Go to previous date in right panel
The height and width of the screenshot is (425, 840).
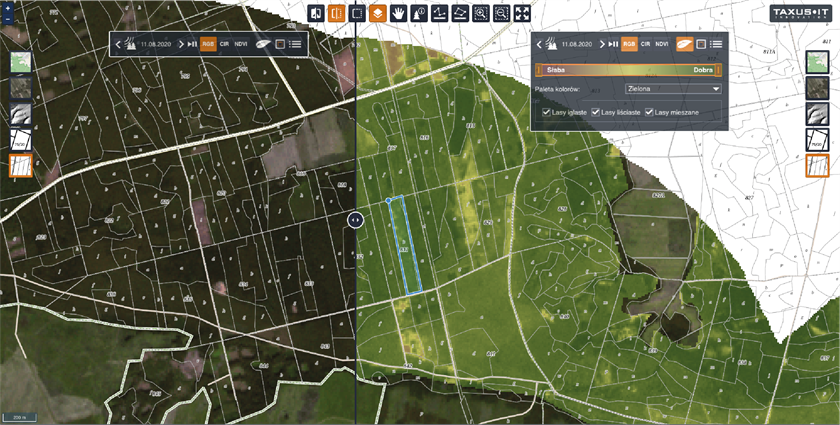(x=539, y=44)
